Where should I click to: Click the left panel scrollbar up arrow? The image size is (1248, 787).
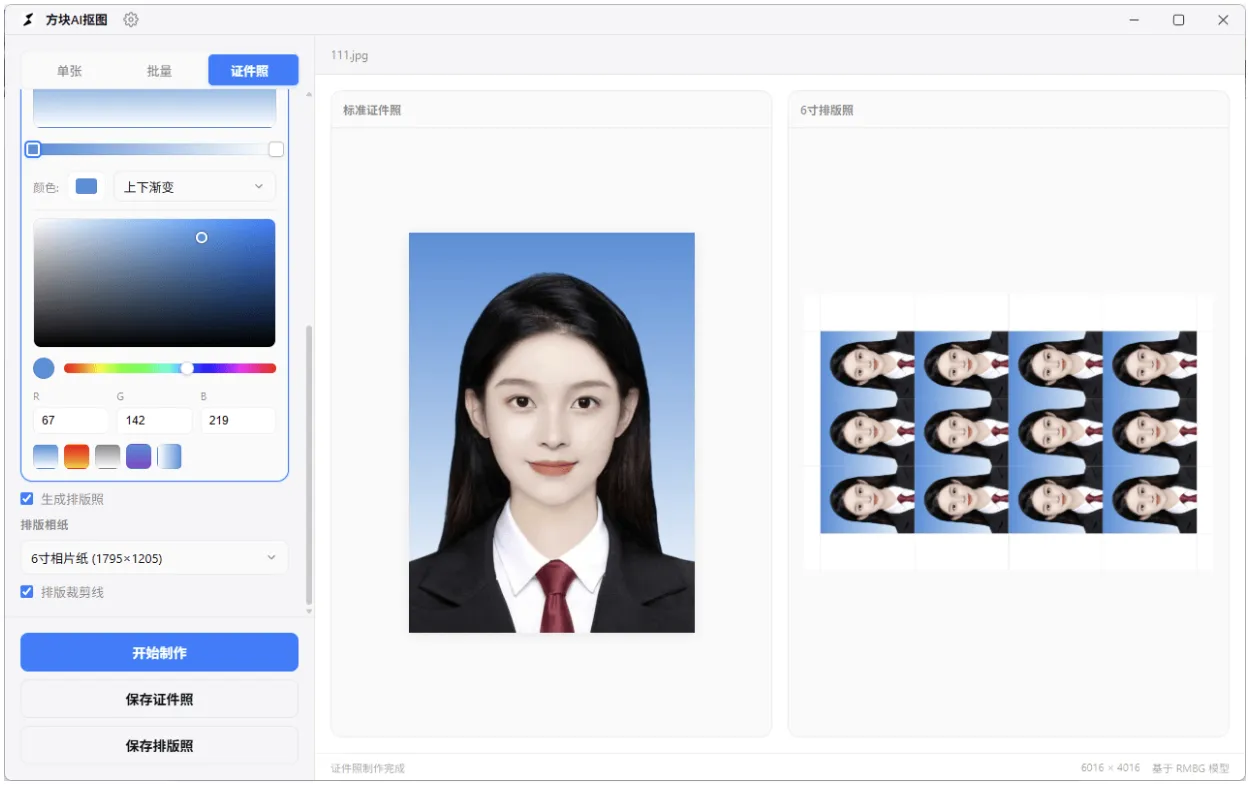pos(308,94)
